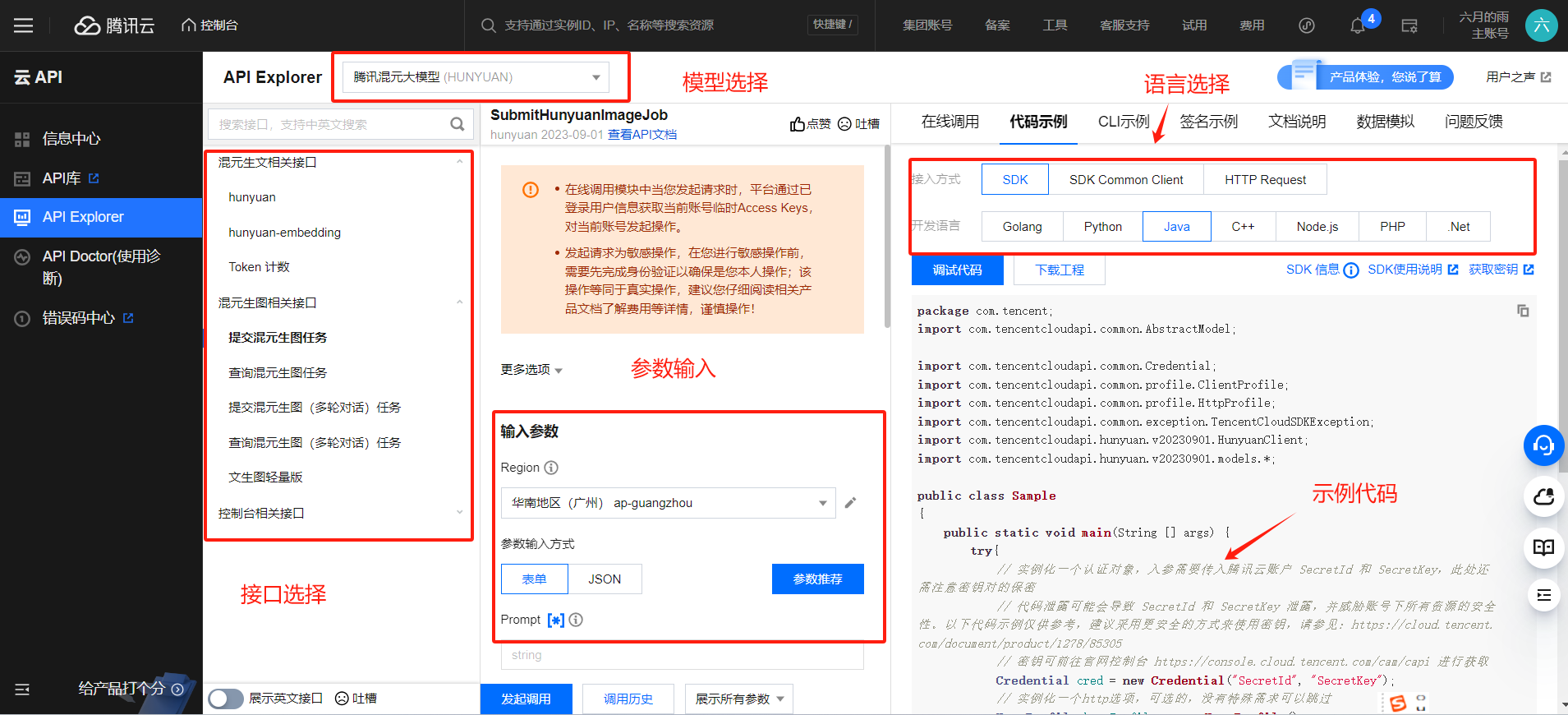Open the 获取密钥 link
The image size is (1568, 715).
pyautogui.click(x=1501, y=270)
